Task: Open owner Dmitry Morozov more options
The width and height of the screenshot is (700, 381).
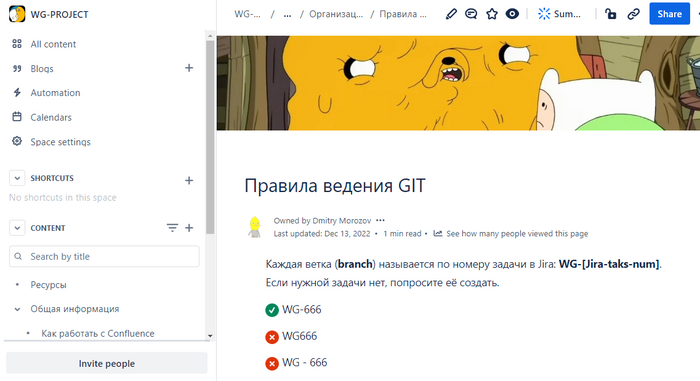Action: click(380, 220)
